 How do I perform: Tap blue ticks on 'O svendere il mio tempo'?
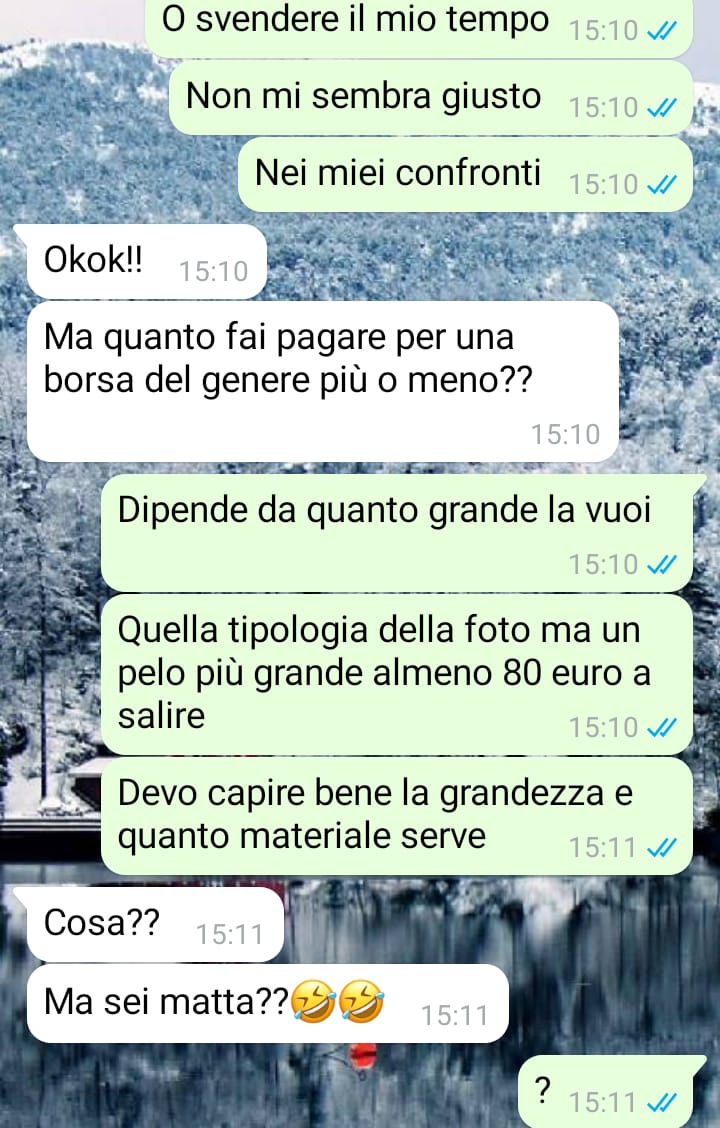tap(662, 31)
